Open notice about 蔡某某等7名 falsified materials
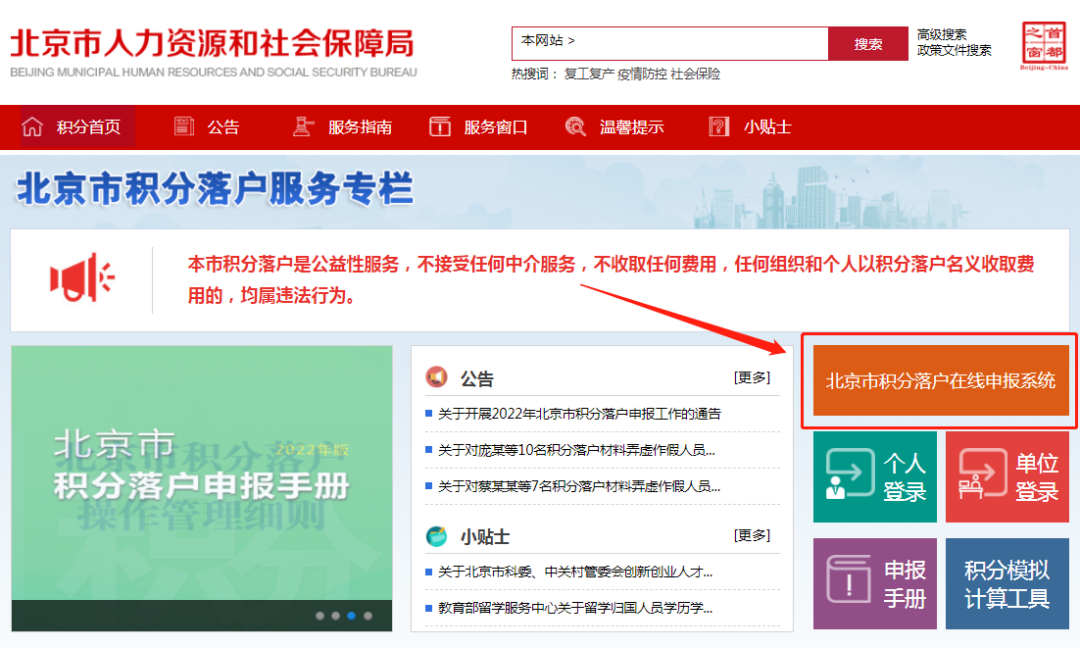 pos(579,487)
